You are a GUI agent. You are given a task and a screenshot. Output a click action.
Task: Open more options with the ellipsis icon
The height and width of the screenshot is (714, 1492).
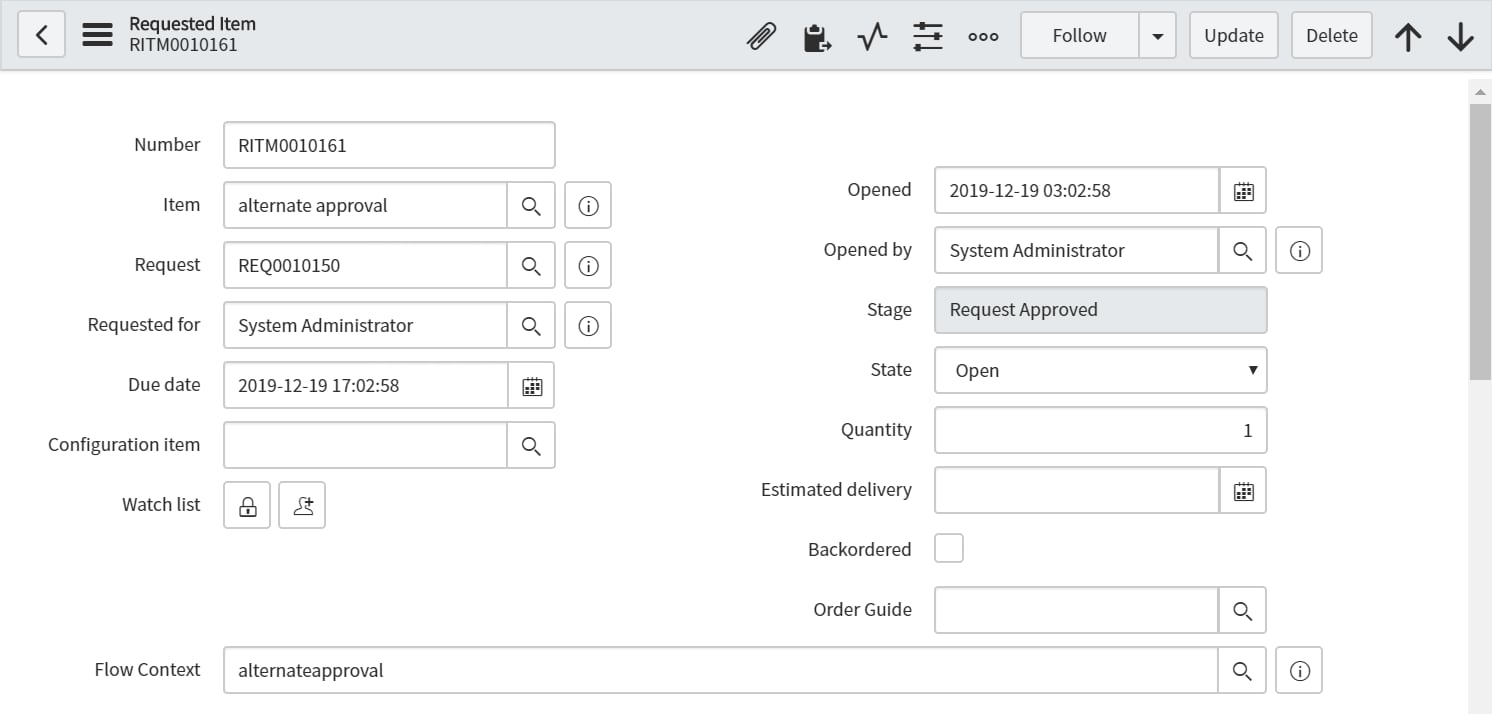click(983, 35)
